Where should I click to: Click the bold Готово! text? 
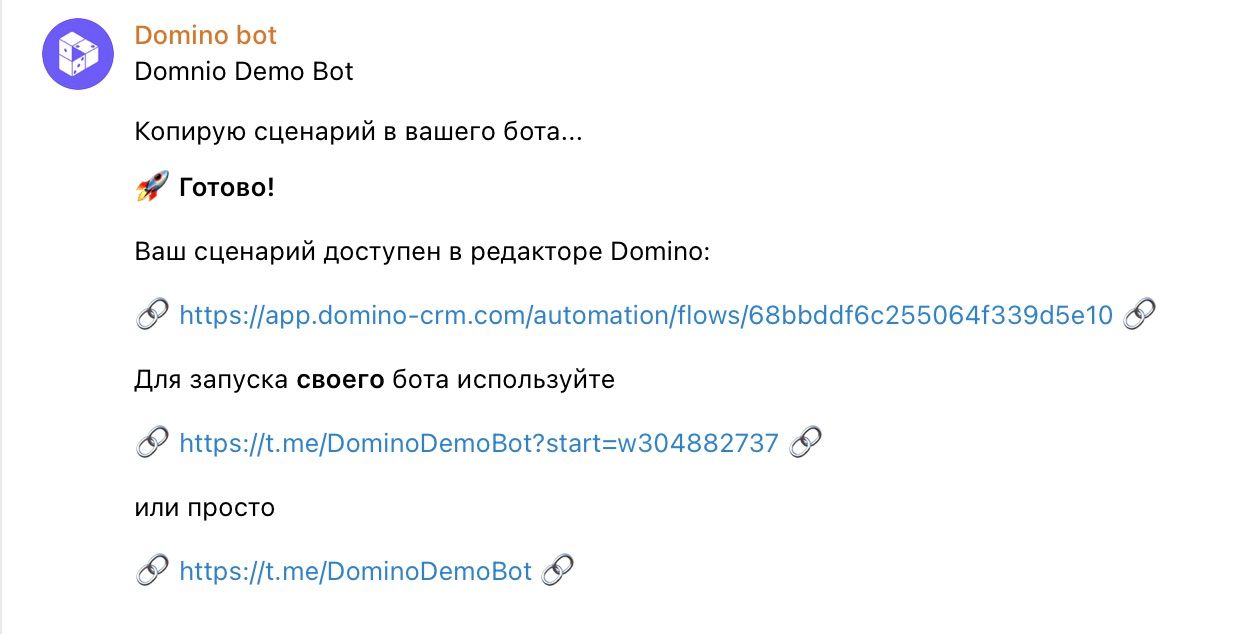point(226,187)
